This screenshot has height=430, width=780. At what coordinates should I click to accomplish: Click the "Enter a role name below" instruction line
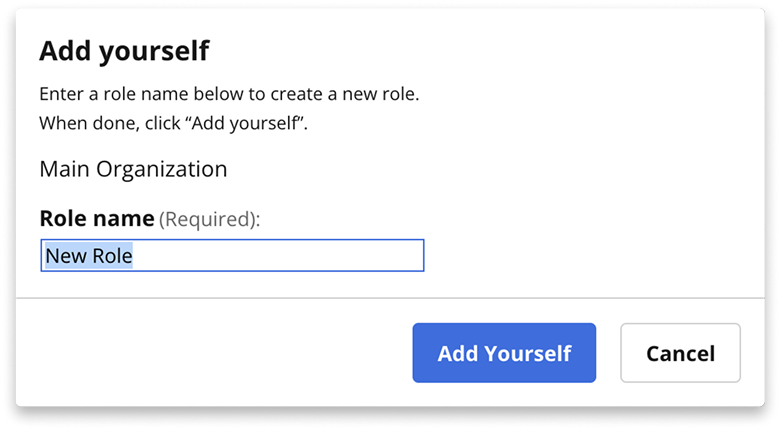pyautogui.click(x=229, y=94)
